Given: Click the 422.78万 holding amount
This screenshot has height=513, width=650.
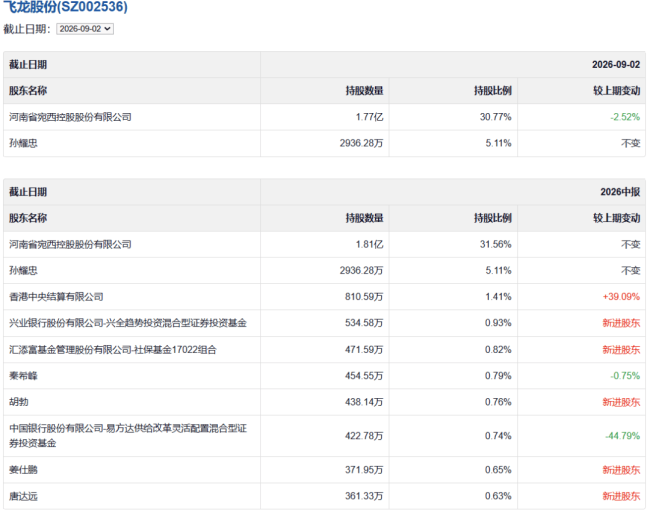Looking at the screenshot, I should (x=364, y=436).
